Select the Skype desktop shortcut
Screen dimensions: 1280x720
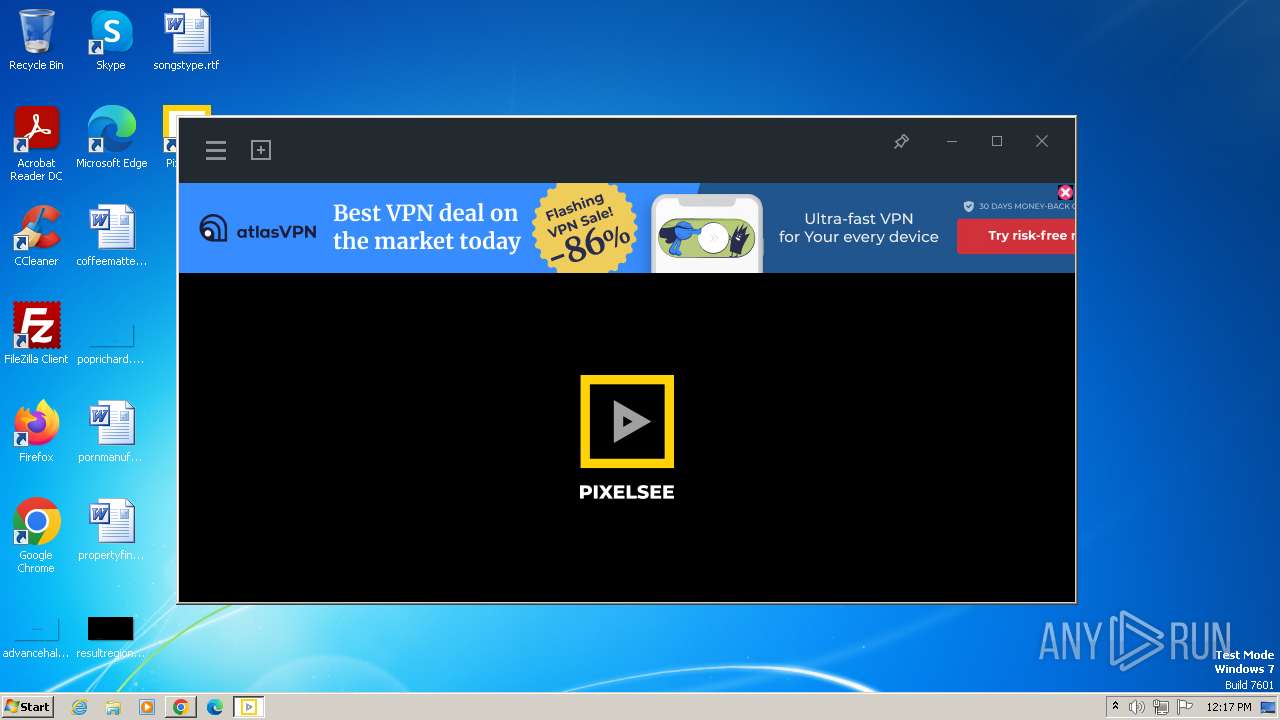111,40
